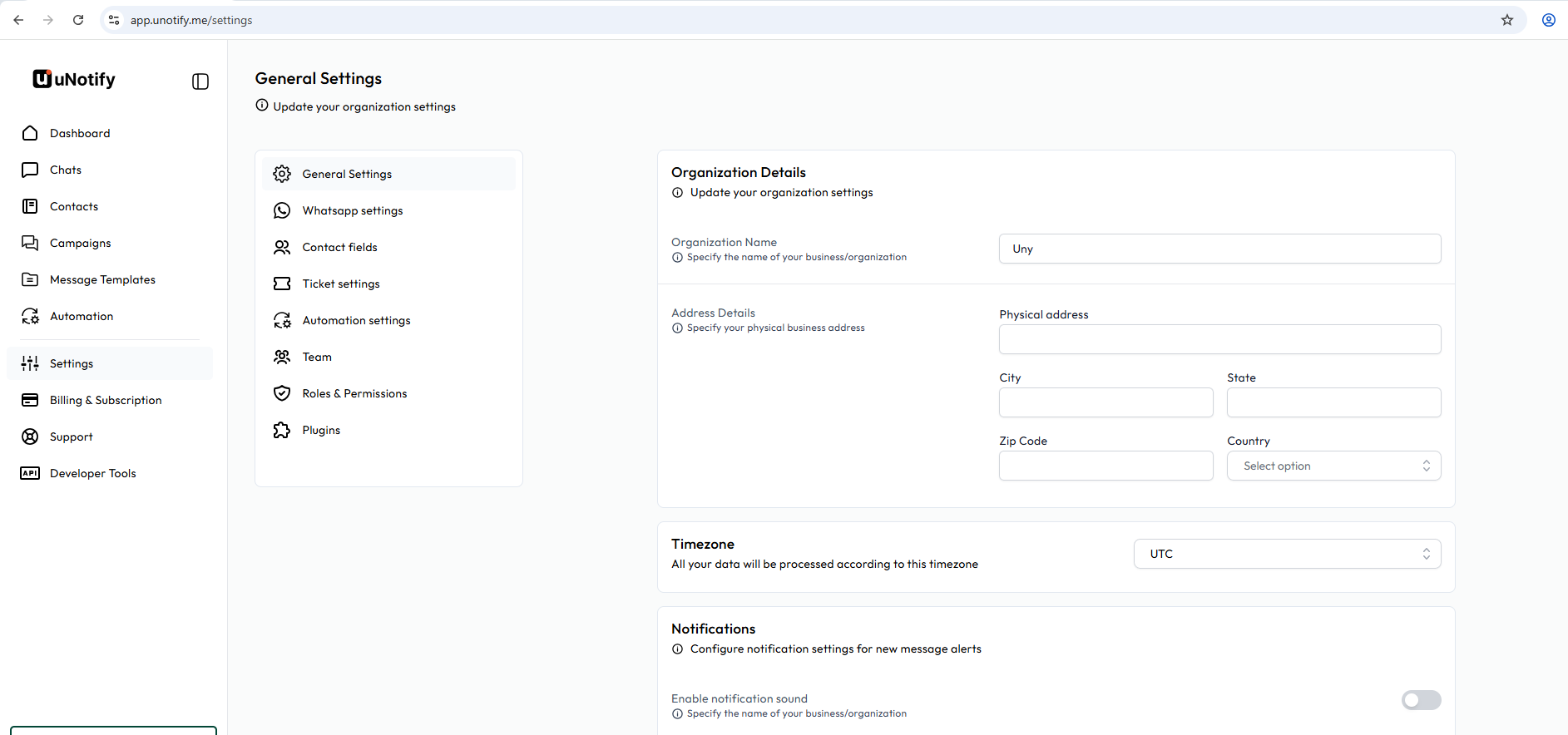Click the Support lifebuoy icon
1568x735 pixels.
30,437
